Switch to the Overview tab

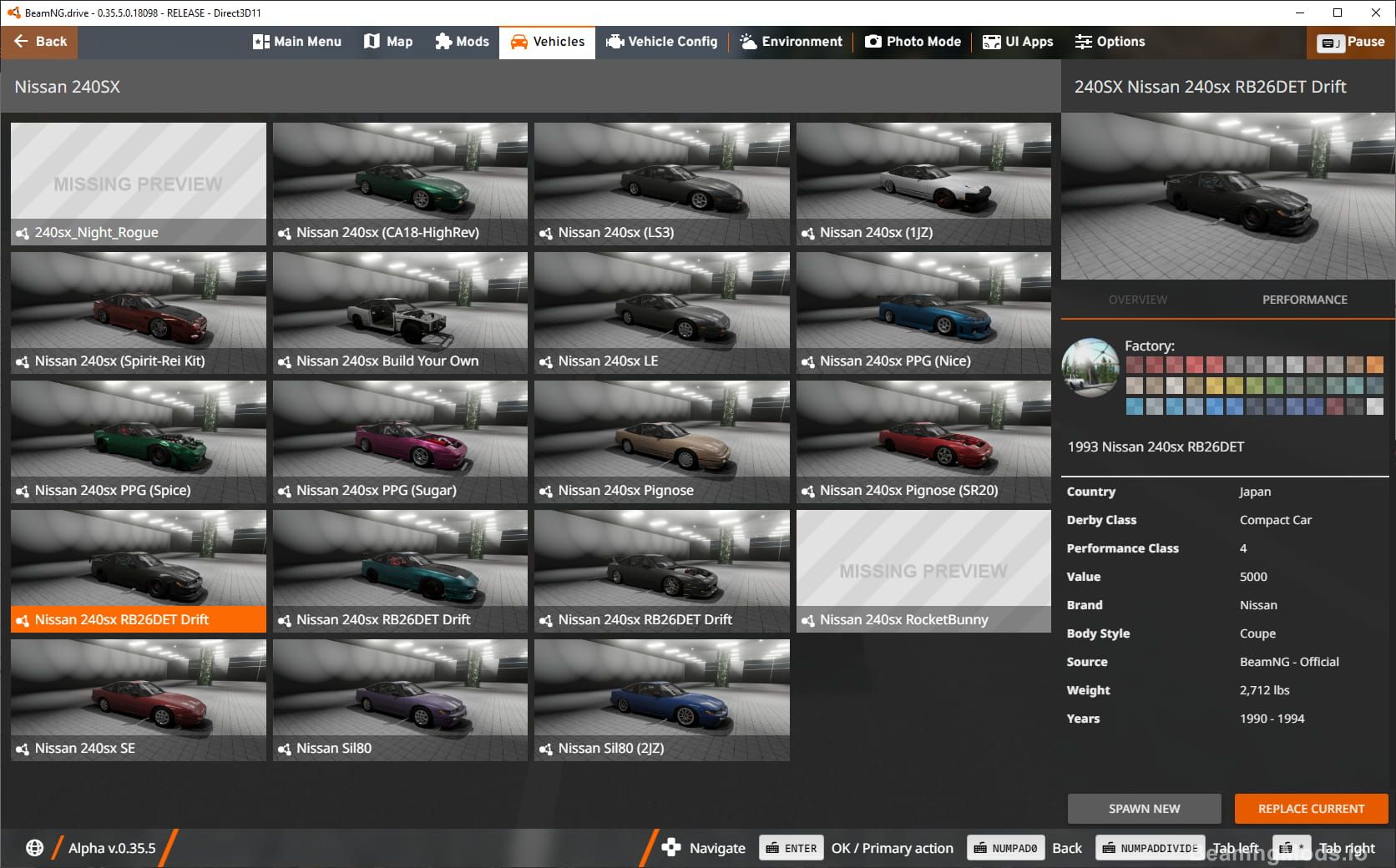click(x=1137, y=300)
